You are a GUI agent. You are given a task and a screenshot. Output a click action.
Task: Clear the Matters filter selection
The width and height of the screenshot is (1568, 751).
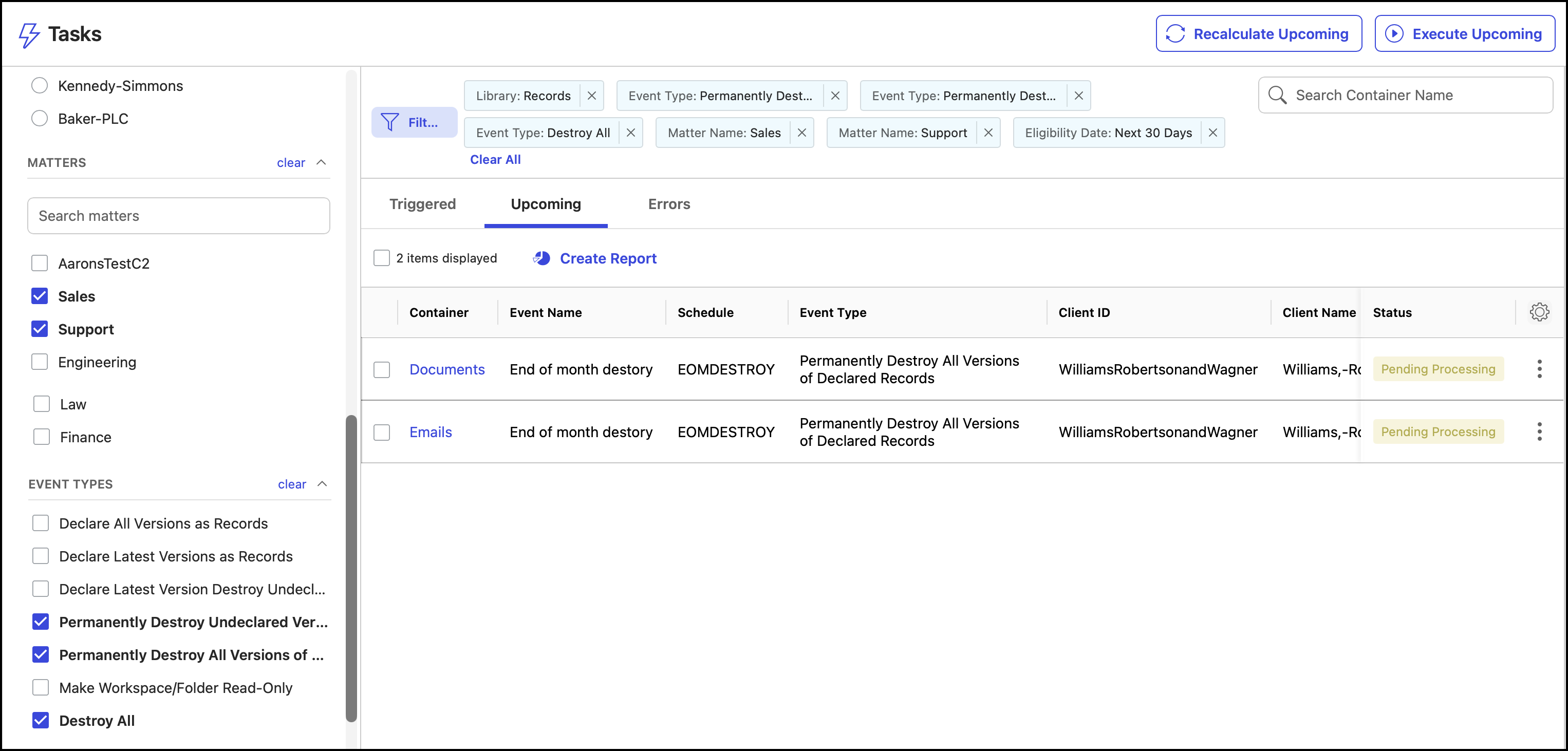291,162
